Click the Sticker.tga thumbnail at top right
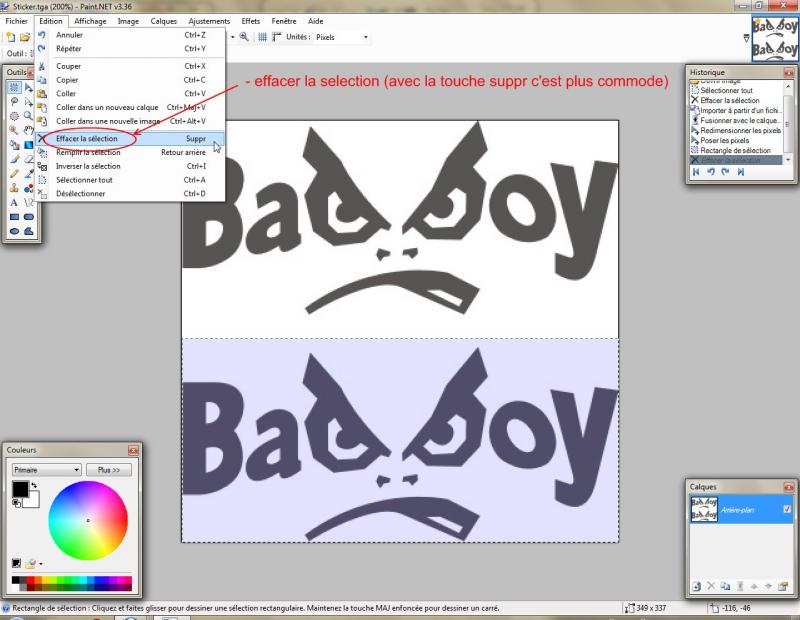The image size is (800, 620). coord(774,38)
